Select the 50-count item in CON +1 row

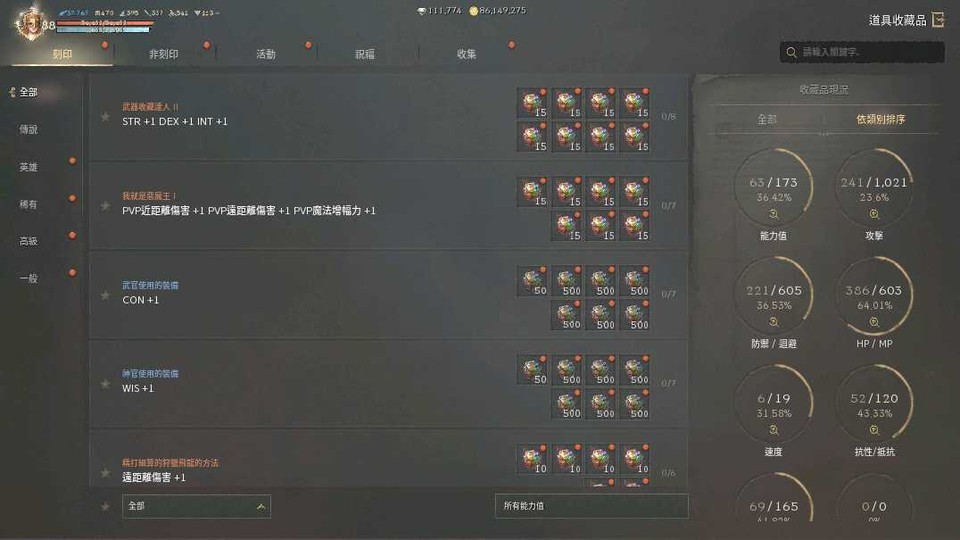click(533, 281)
